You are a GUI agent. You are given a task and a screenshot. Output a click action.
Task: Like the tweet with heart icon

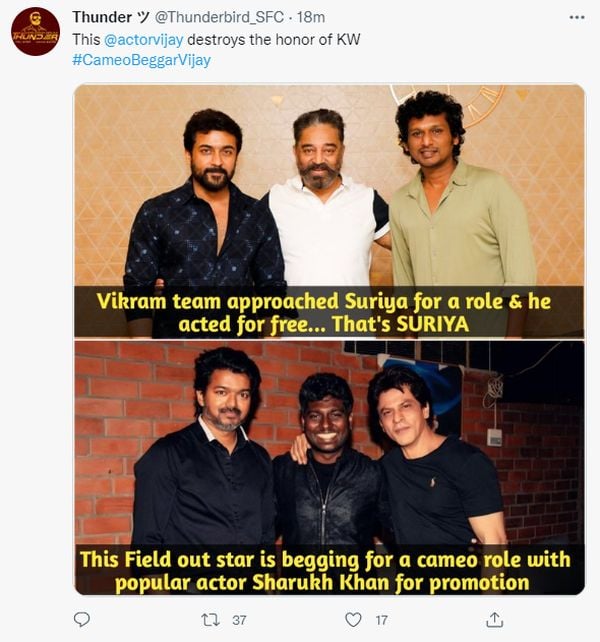tap(352, 620)
